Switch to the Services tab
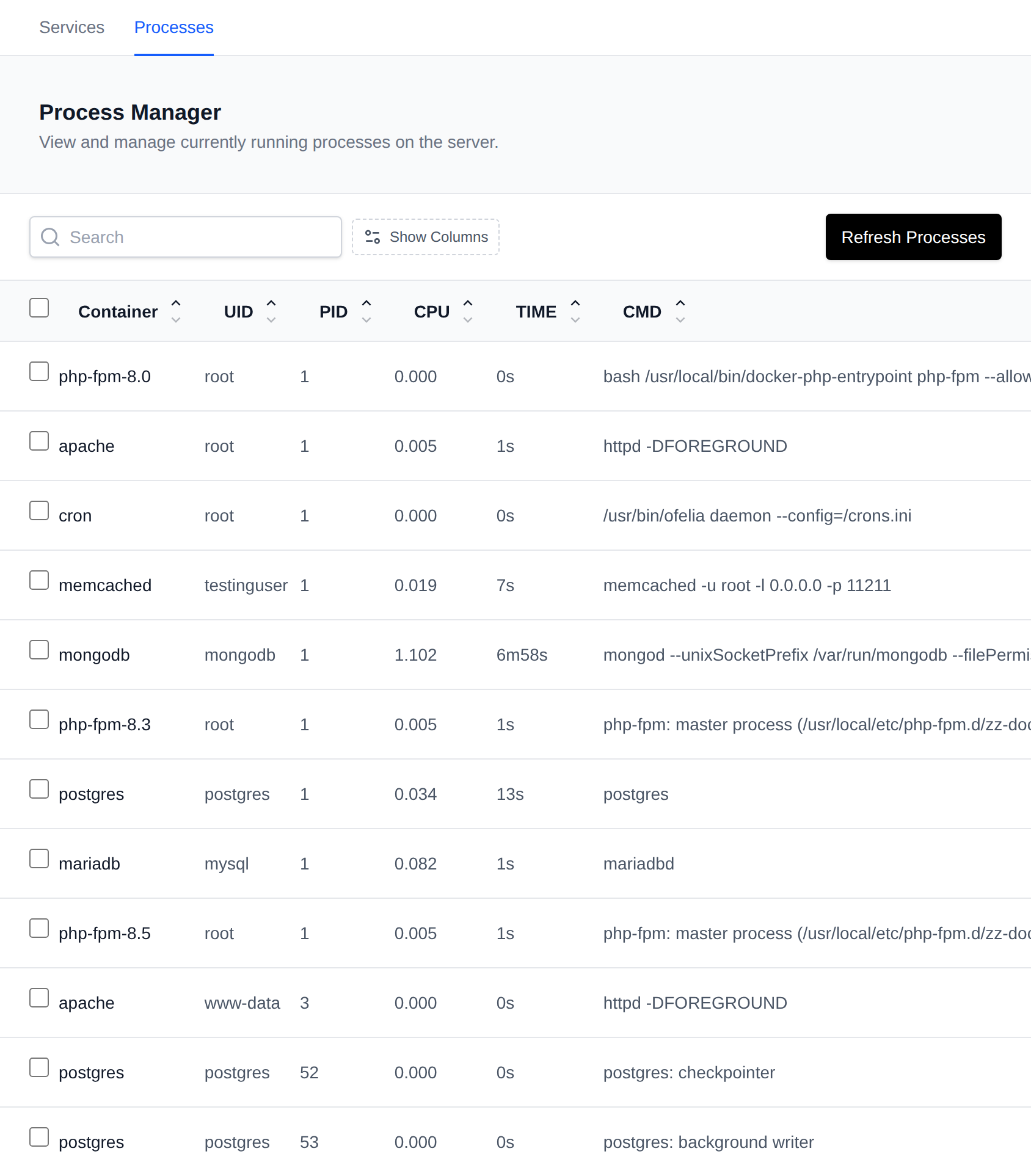The height and width of the screenshot is (1176, 1031). (x=71, y=27)
